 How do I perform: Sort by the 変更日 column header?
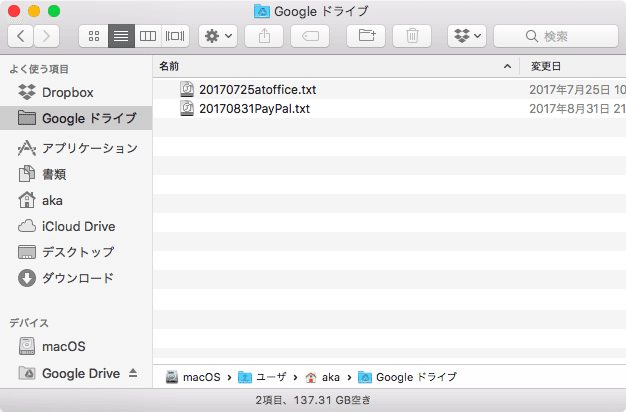573,66
